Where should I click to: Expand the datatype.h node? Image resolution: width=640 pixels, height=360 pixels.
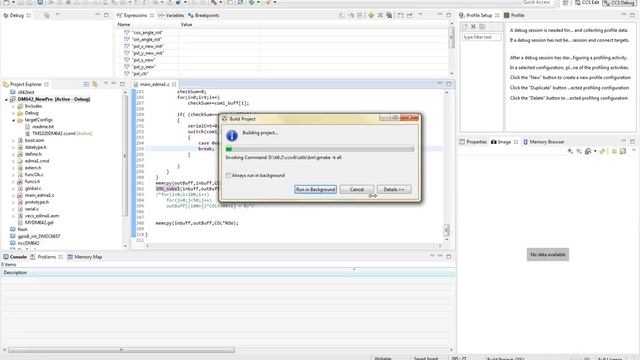tap(13, 148)
